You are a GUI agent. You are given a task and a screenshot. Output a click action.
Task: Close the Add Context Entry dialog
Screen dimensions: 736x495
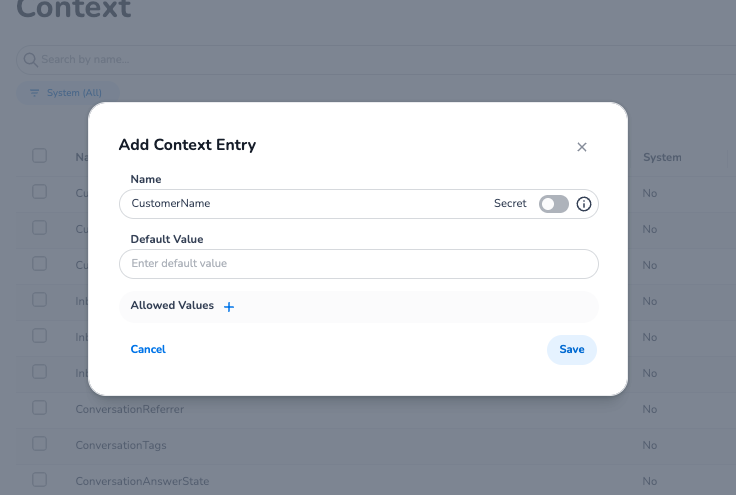(x=582, y=147)
